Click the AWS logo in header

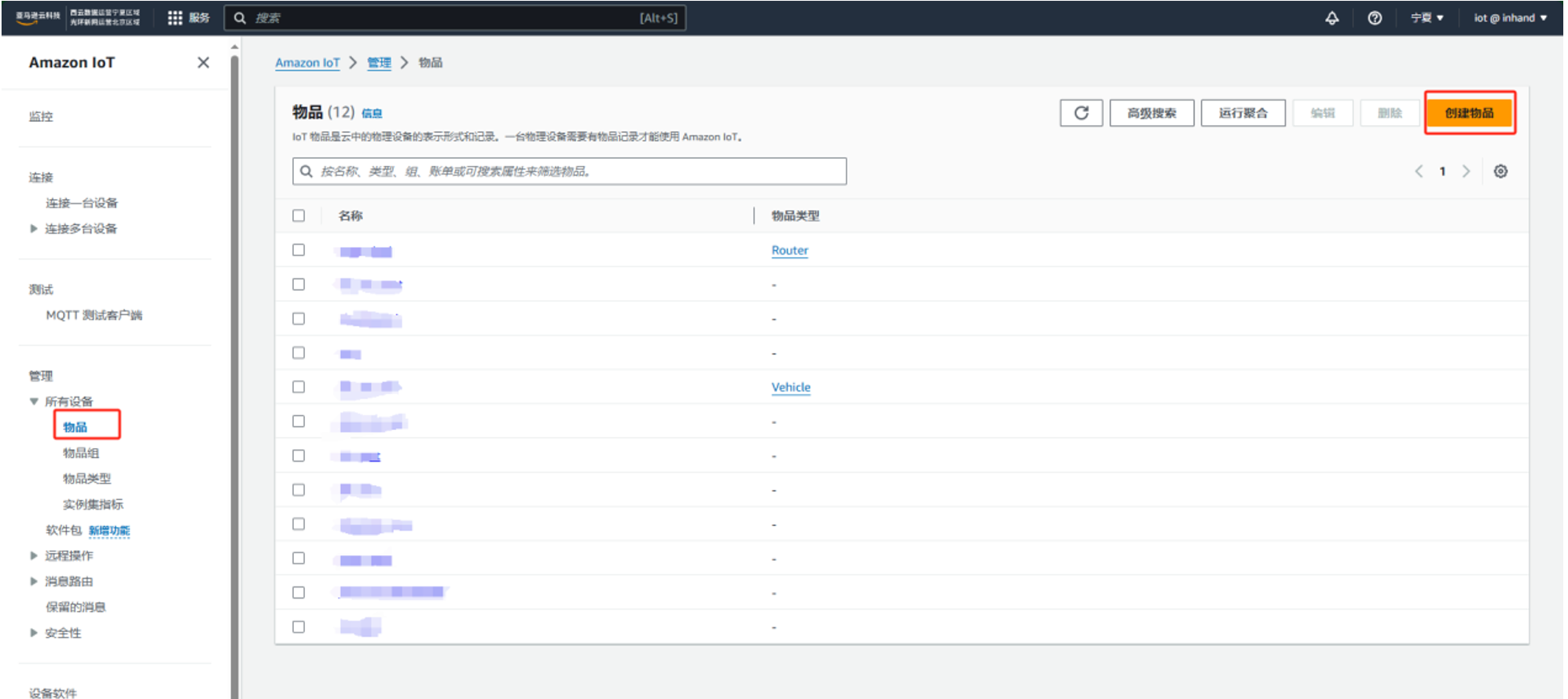tap(38, 17)
